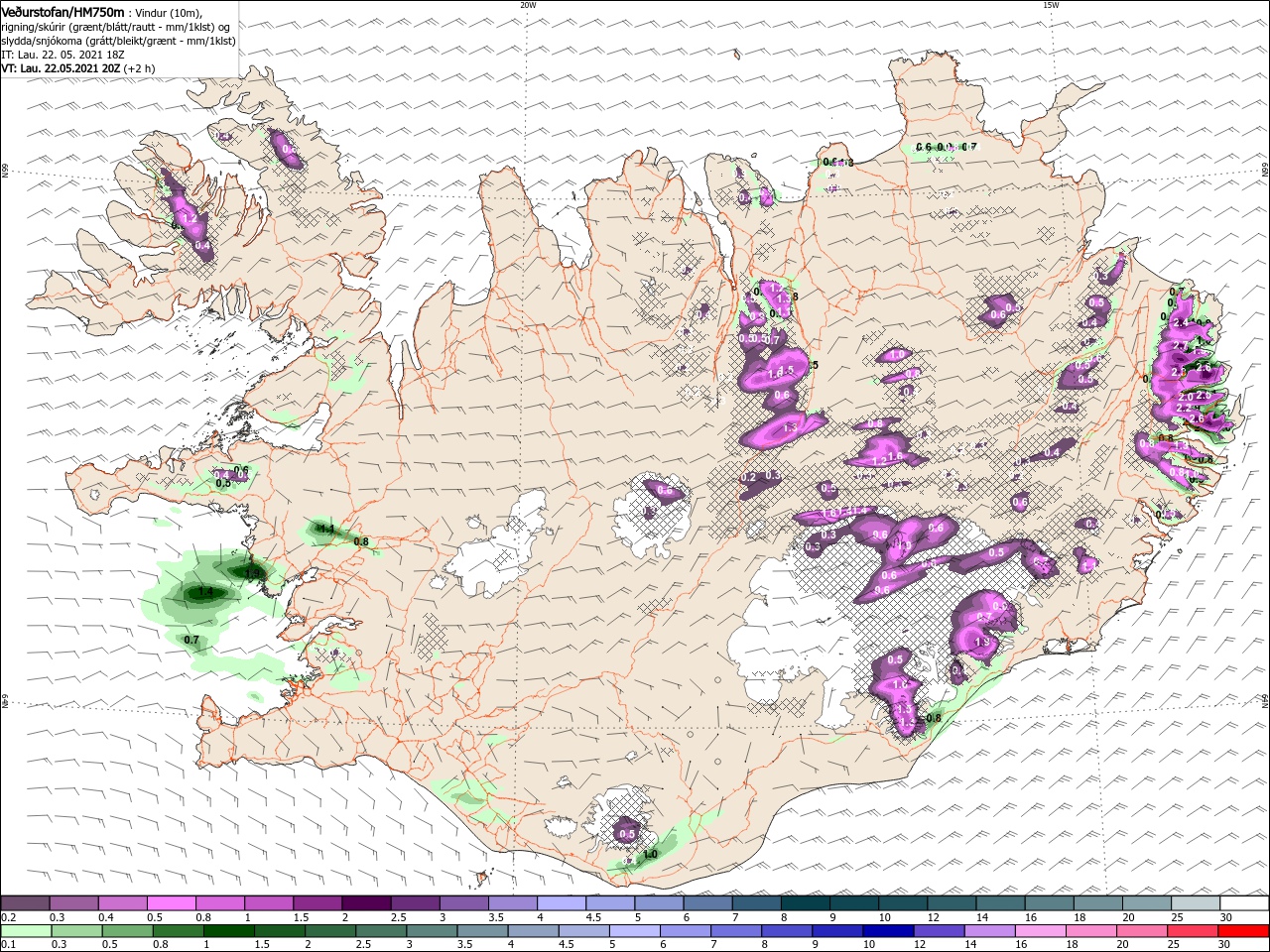Pick lower color bar light pink swatch labeled 16
The width and height of the screenshot is (1270, 952).
click(1041, 932)
